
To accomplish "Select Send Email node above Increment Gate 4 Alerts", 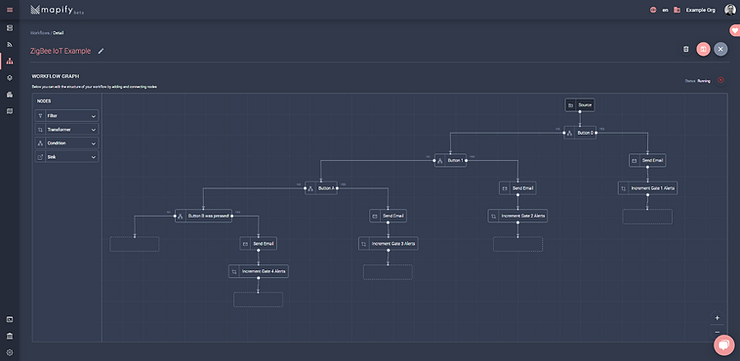I will pos(258,243).
